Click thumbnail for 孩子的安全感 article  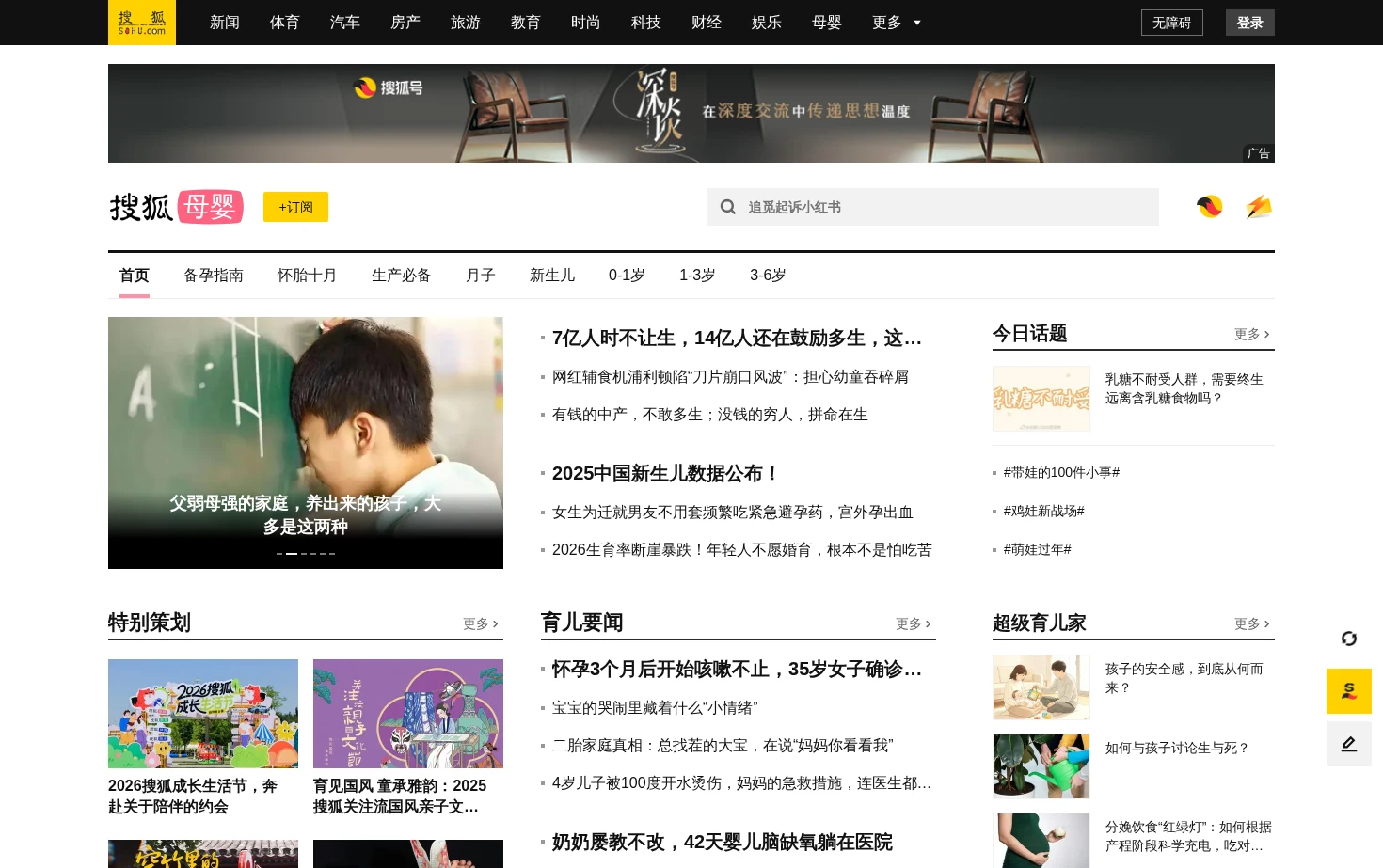(x=1041, y=687)
